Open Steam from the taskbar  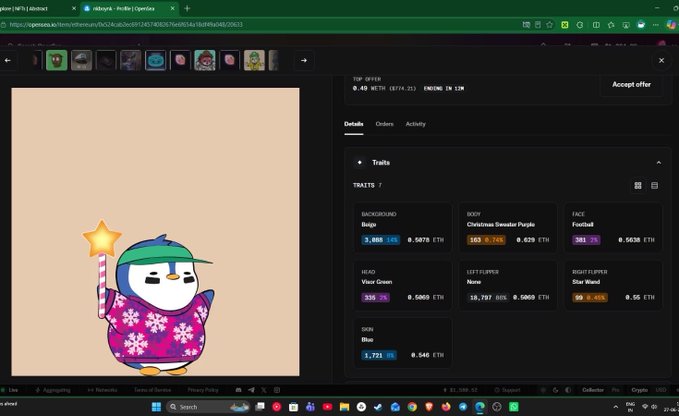378,407
